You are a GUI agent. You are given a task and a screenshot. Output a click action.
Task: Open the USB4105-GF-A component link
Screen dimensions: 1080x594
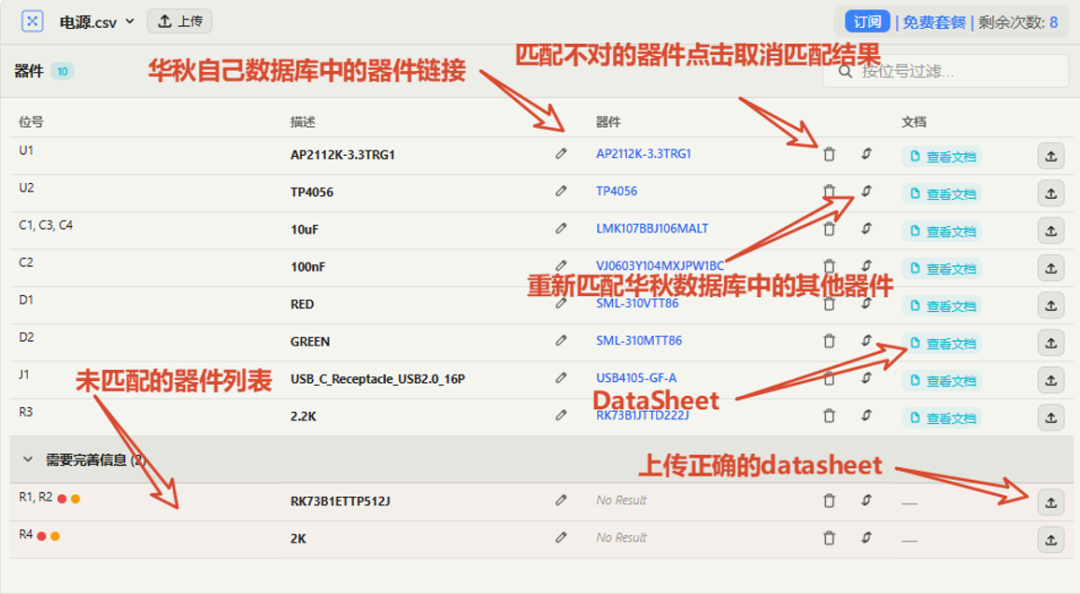636,378
